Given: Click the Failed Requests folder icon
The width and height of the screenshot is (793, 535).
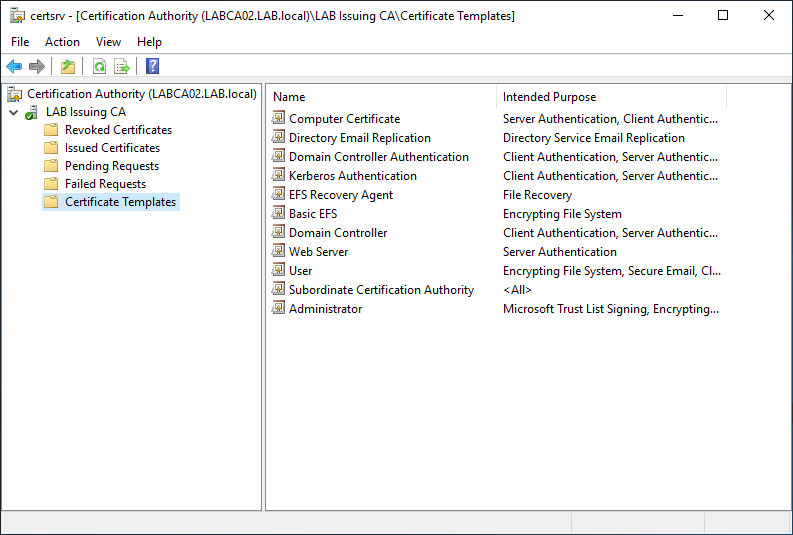Looking at the screenshot, I should coord(51,184).
